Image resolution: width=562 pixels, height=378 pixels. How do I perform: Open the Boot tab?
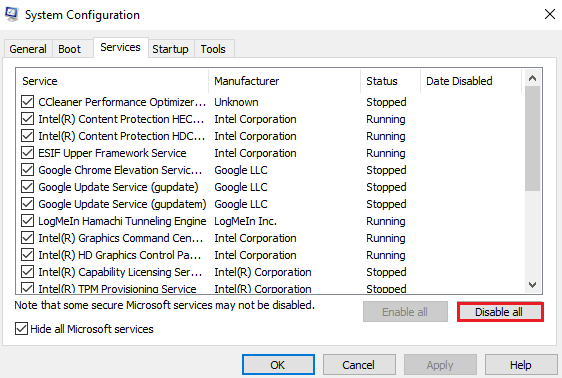coord(70,49)
